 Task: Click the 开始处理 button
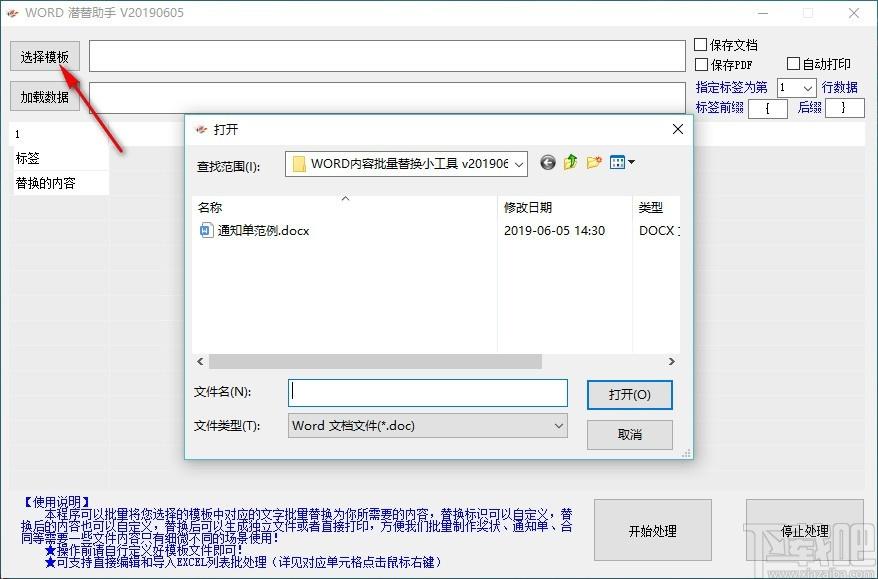pos(653,531)
